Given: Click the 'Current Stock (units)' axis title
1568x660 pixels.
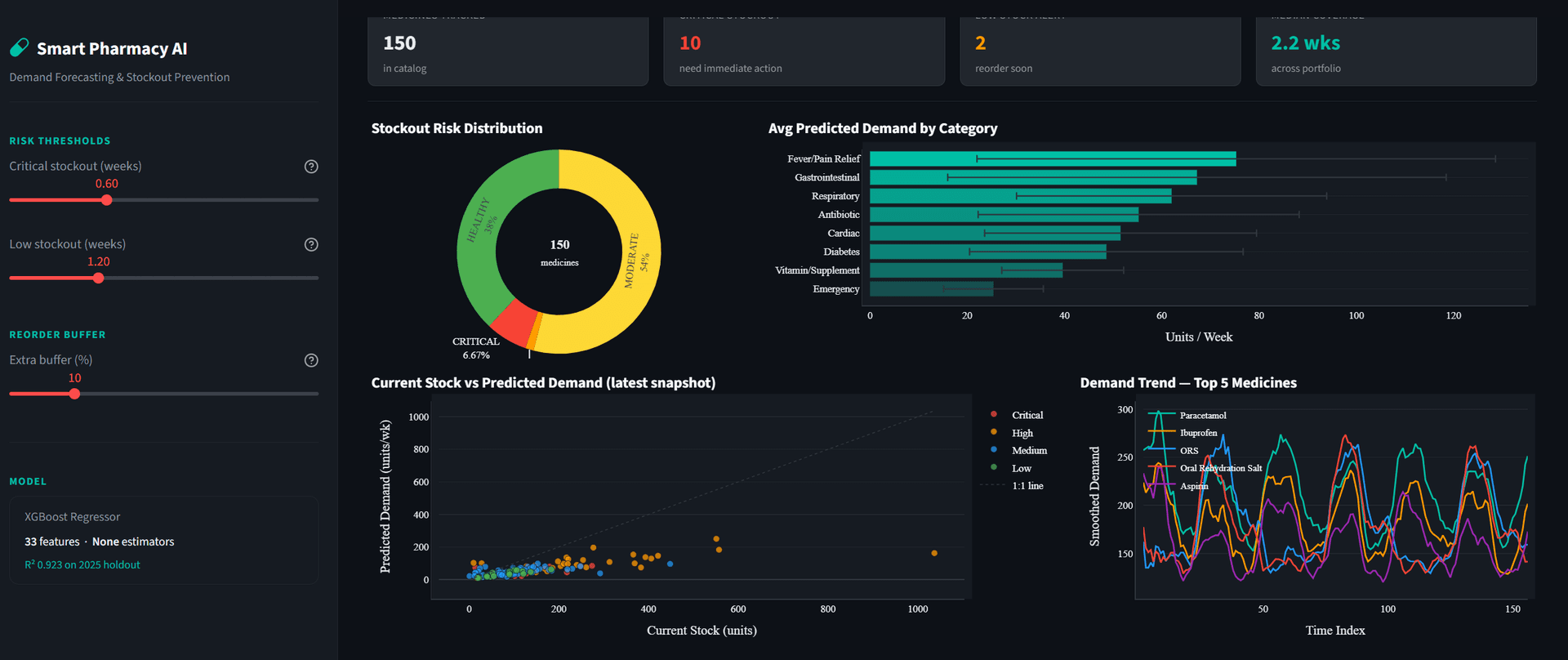Looking at the screenshot, I should pyautogui.click(x=702, y=631).
